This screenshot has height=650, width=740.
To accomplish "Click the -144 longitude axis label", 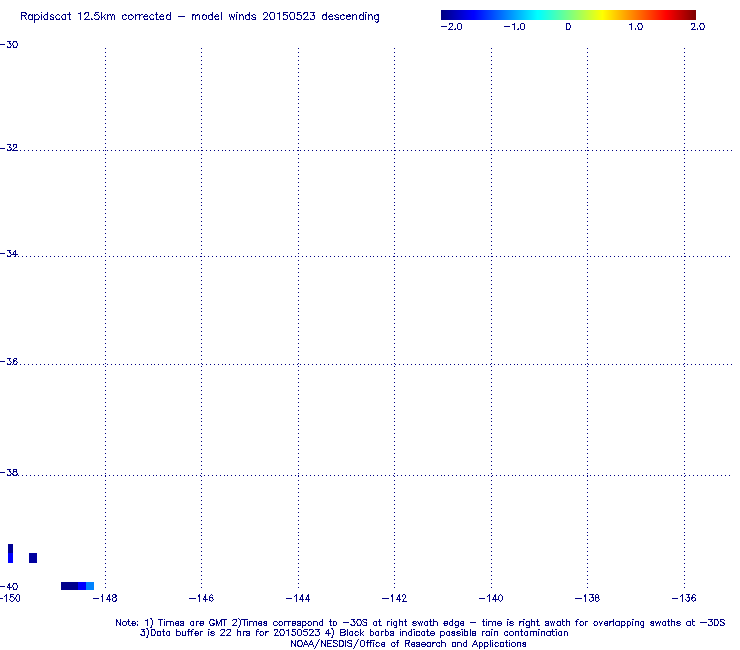I will point(298,599).
